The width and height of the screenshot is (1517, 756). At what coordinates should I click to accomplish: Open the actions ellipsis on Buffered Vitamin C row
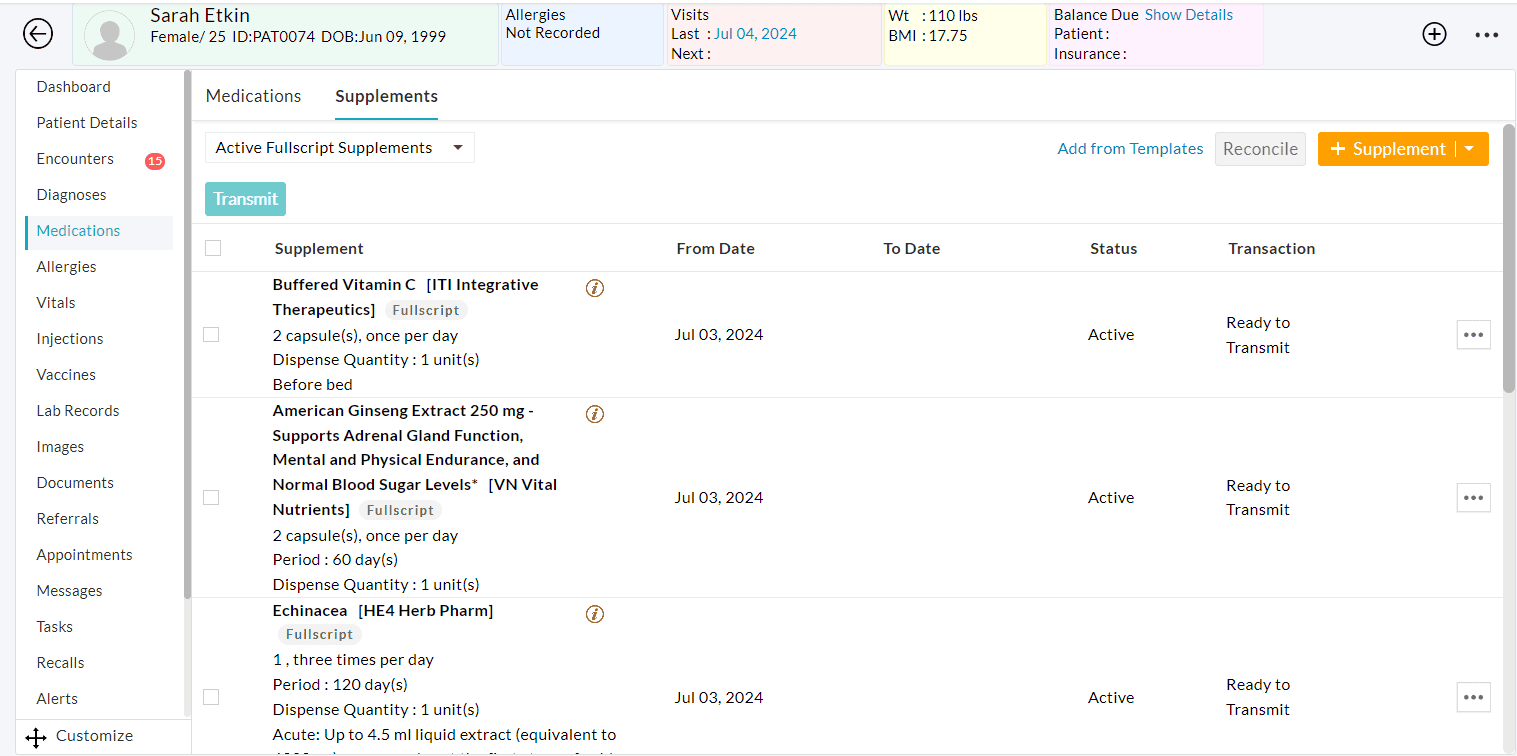pos(1473,334)
